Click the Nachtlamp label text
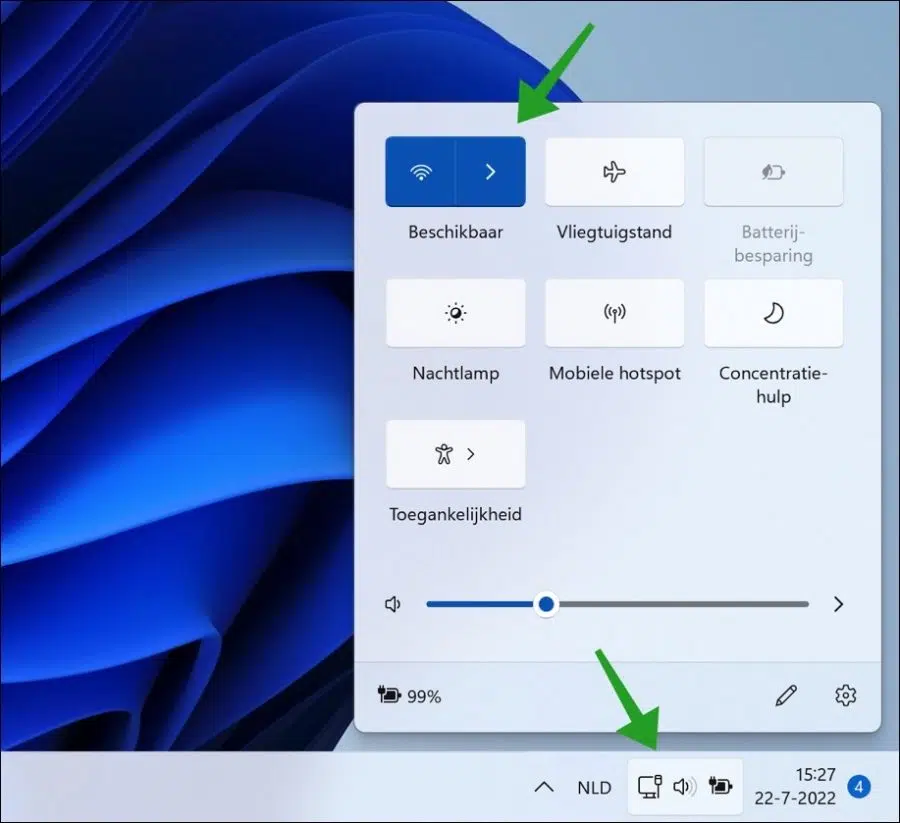The image size is (900, 823). (456, 373)
